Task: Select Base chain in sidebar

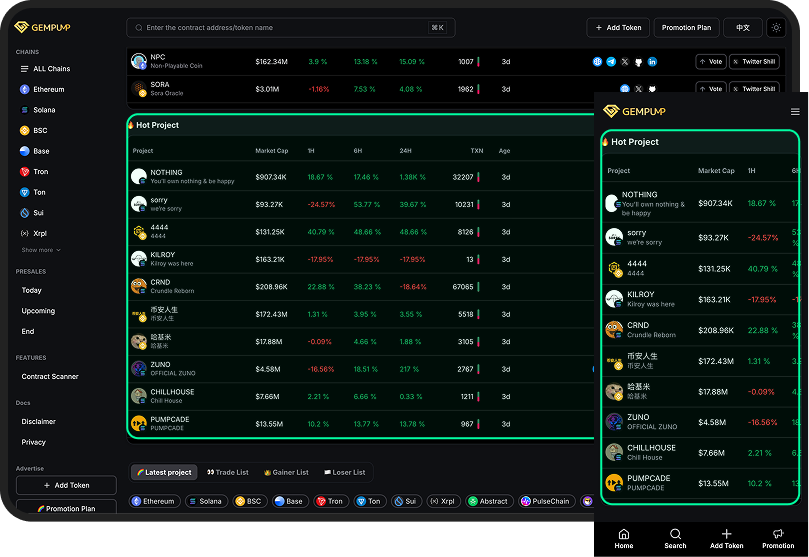Action: pos(35,151)
